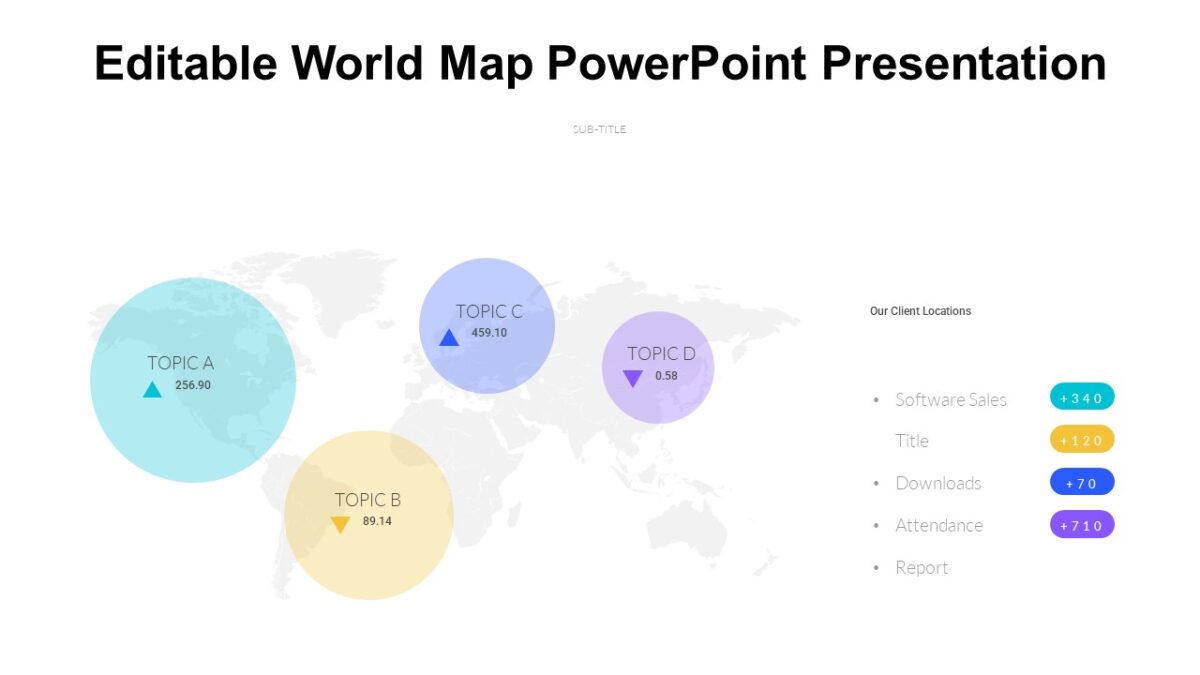Click the bullet point beside Software Sales
Image resolution: width=1200 pixels, height=675 pixels.
[876, 399]
